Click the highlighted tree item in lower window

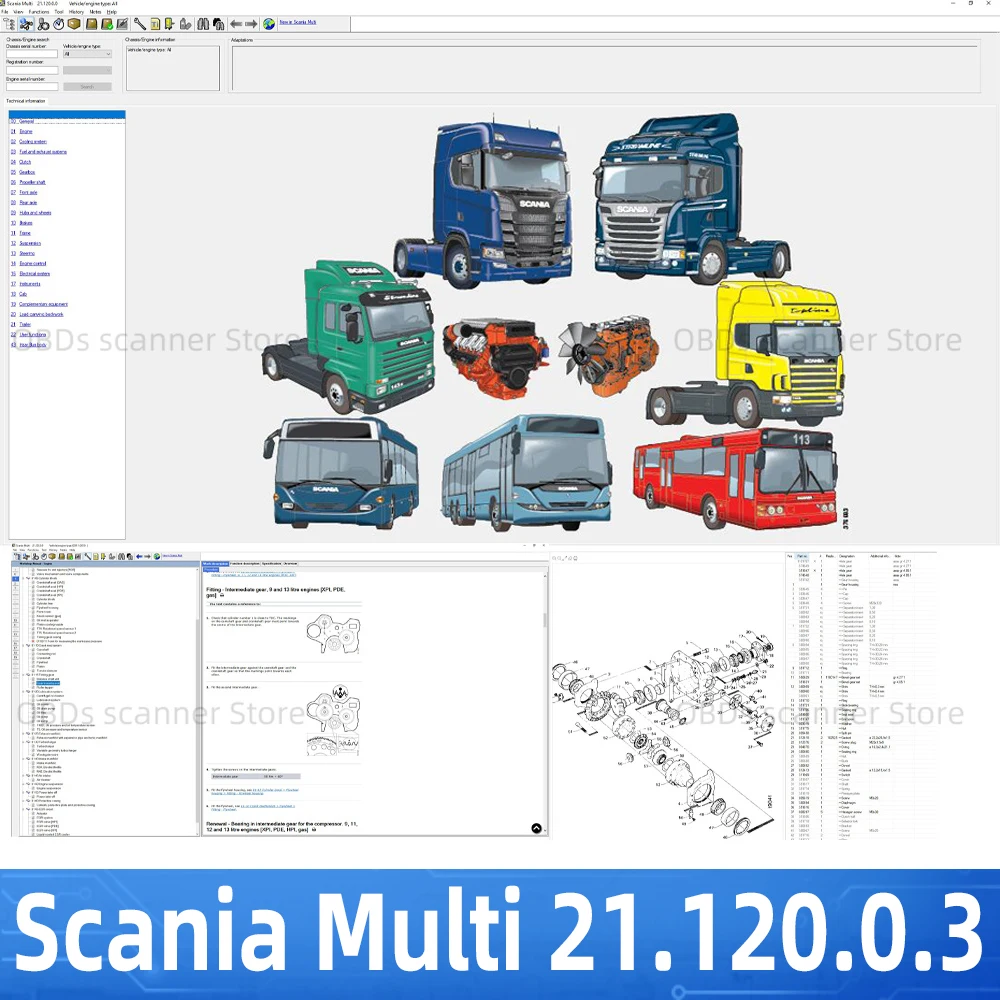pos(48,683)
